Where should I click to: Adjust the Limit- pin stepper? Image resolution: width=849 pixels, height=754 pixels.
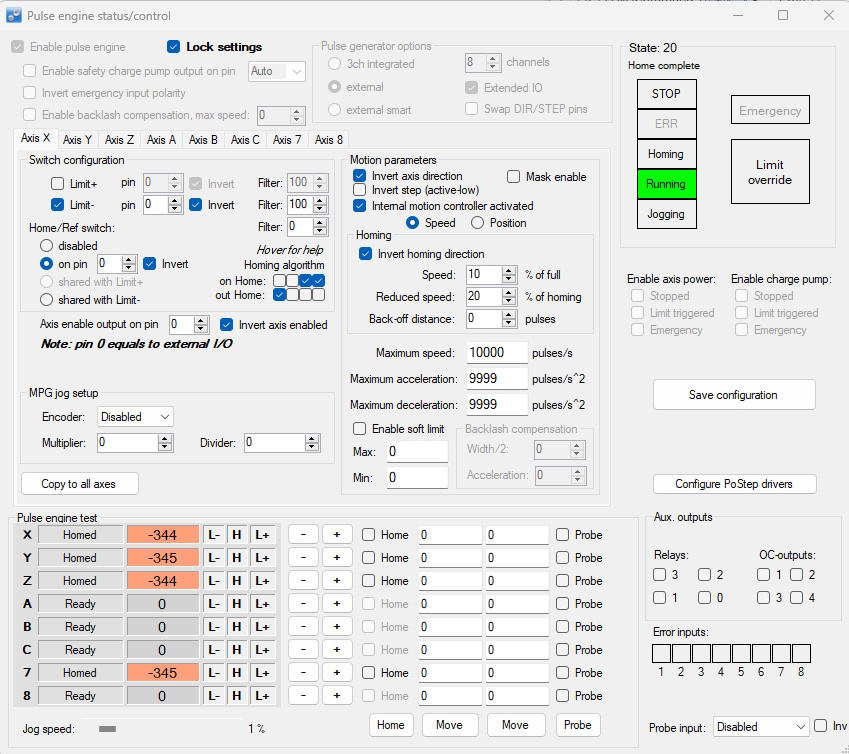click(174, 205)
